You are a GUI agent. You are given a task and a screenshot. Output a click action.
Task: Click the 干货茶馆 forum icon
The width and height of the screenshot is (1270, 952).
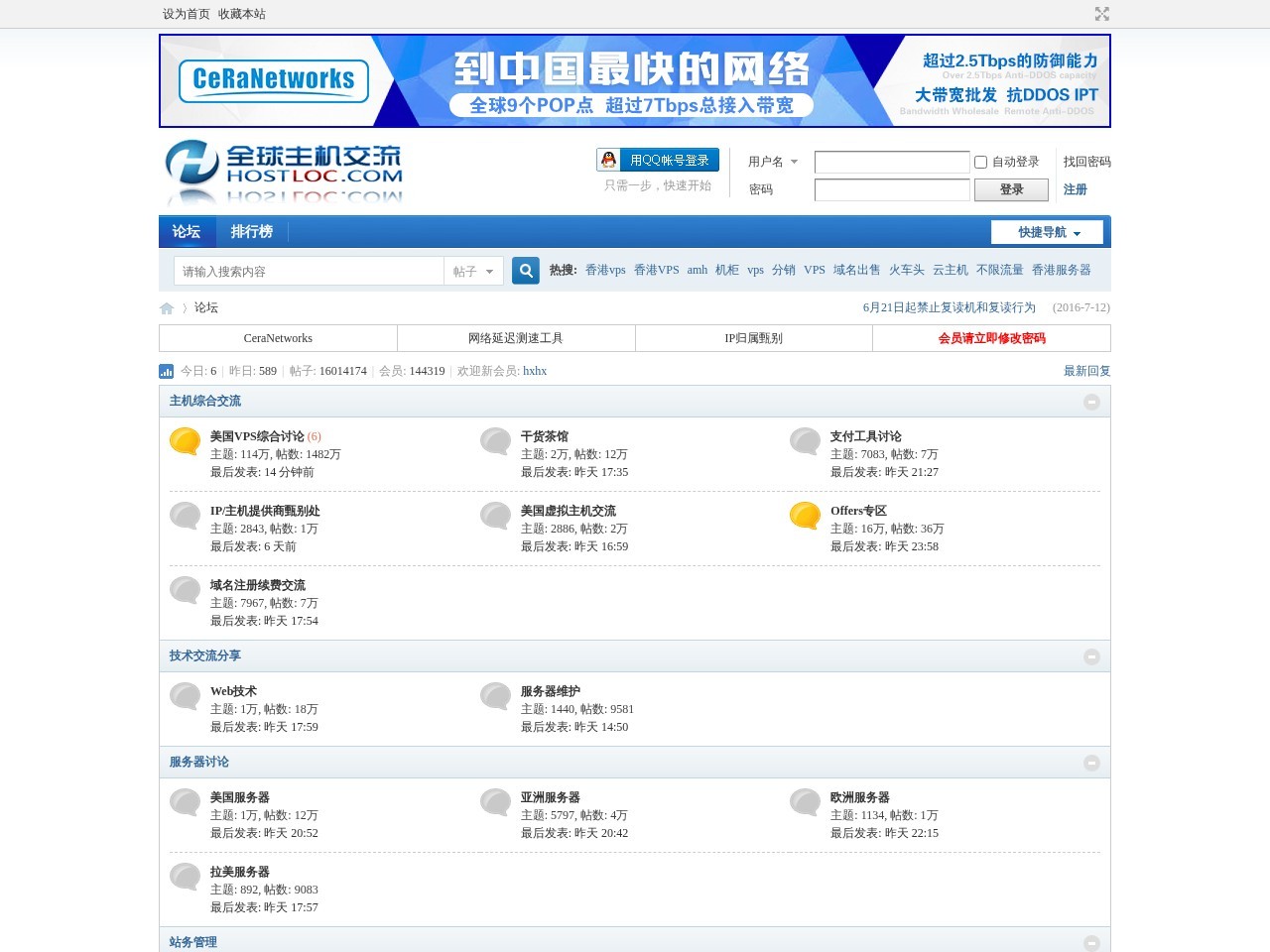point(494,442)
